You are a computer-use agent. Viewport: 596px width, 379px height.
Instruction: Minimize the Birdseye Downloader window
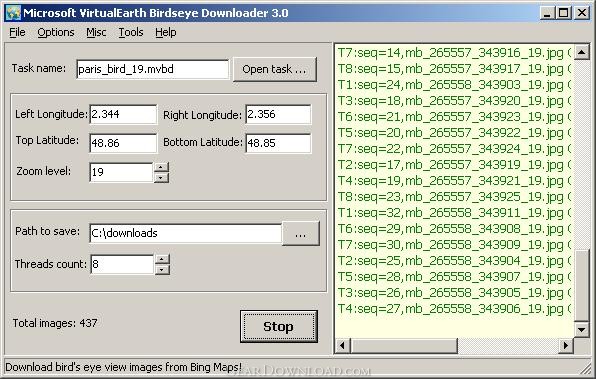(x=547, y=13)
